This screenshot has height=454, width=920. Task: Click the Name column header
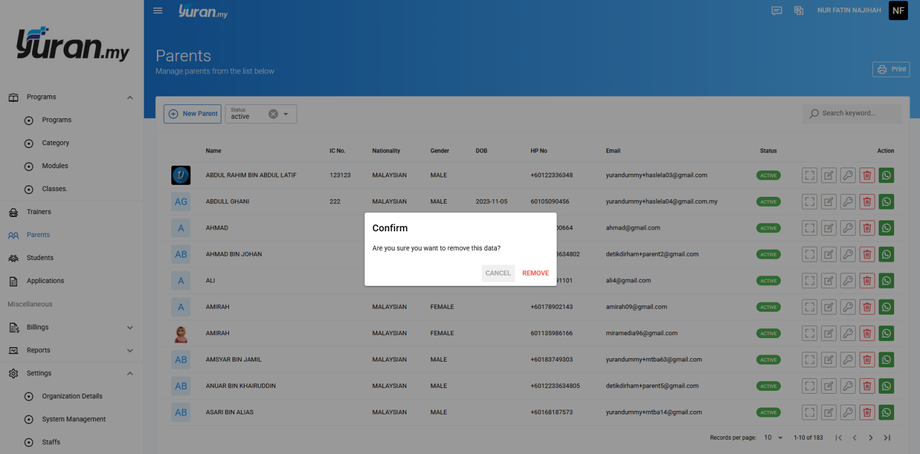tap(213, 151)
